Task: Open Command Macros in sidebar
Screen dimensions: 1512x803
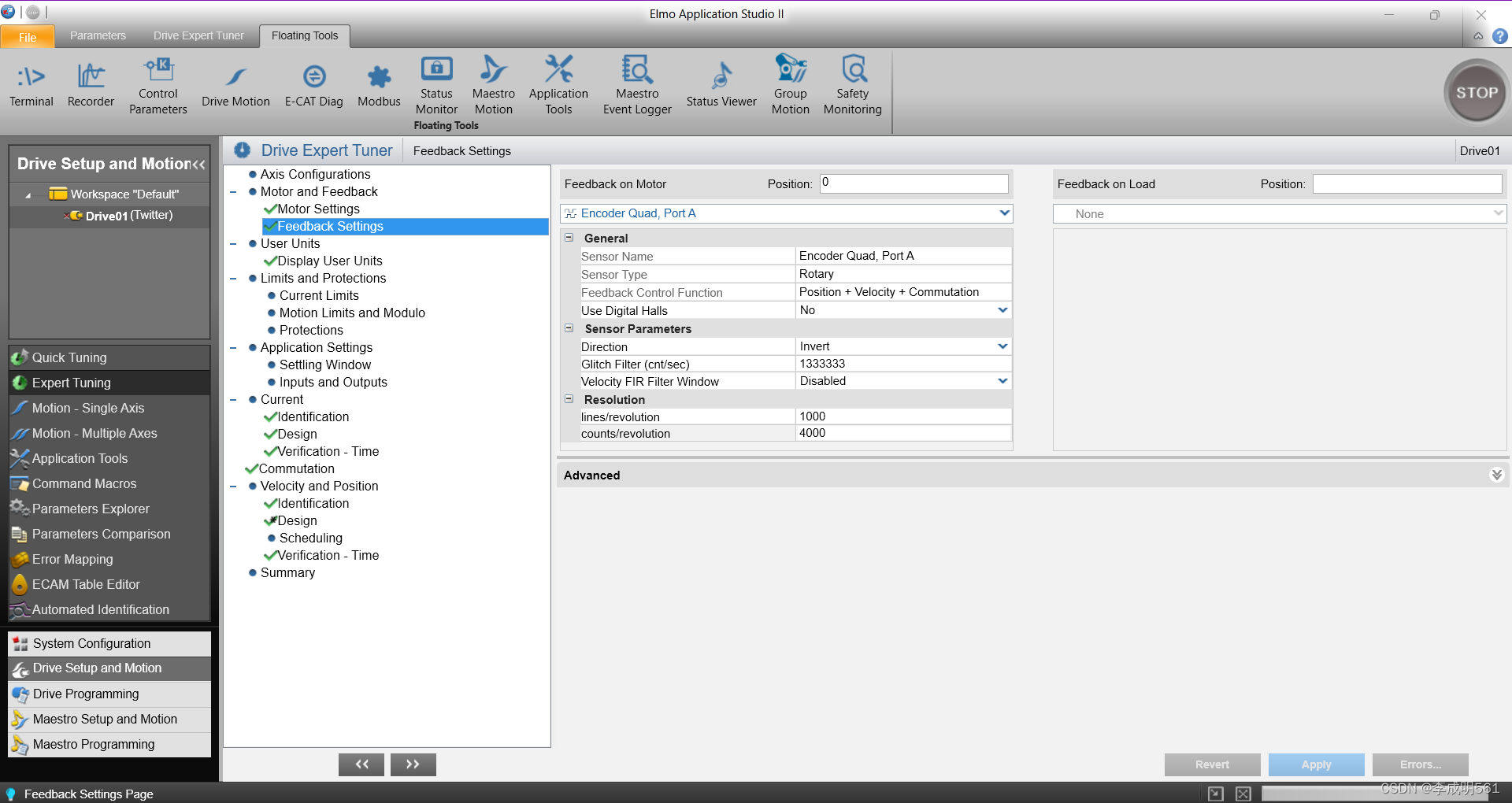Action: [x=109, y=483]
